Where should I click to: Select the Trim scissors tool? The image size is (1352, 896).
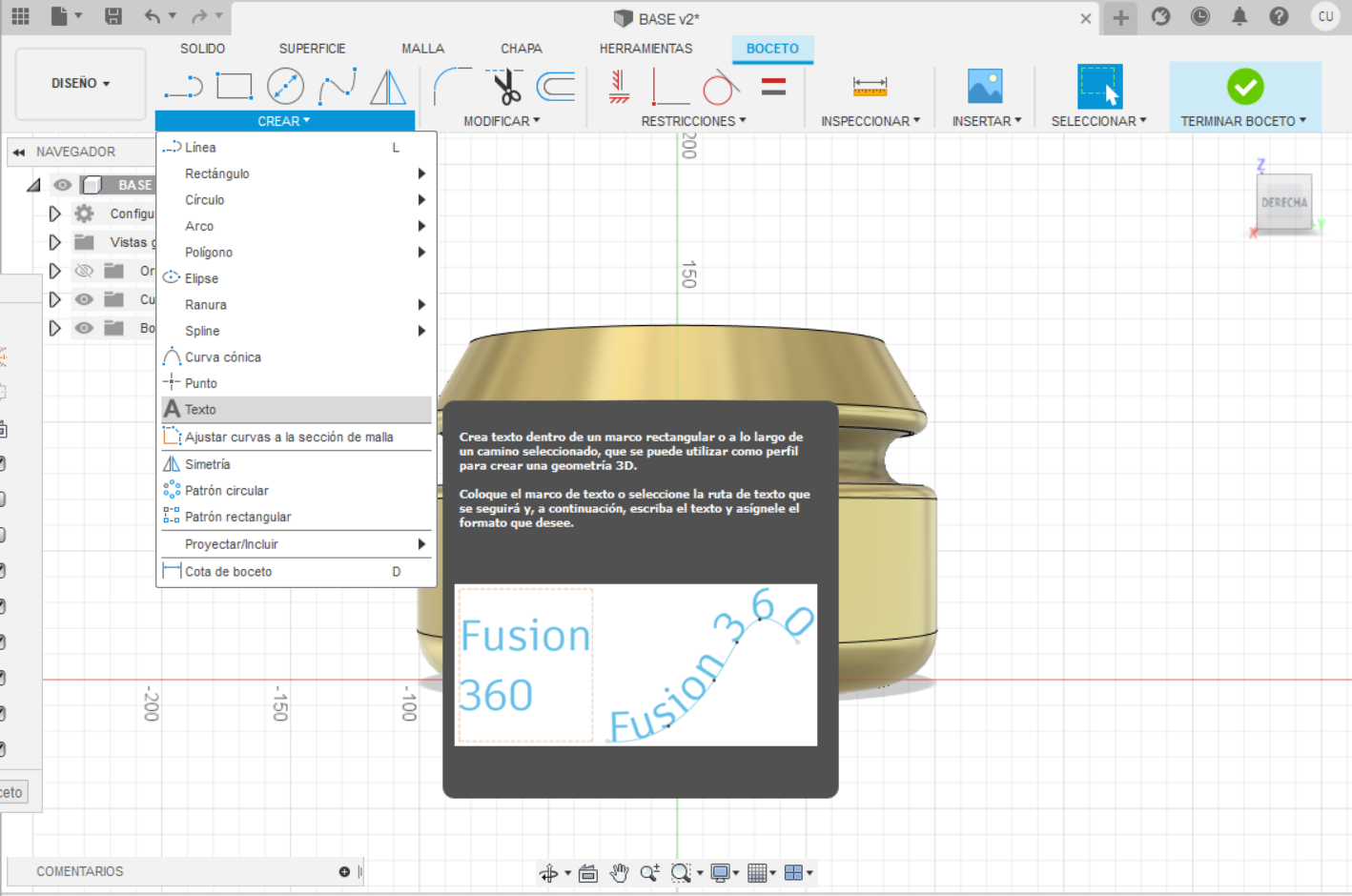[504, 87]
